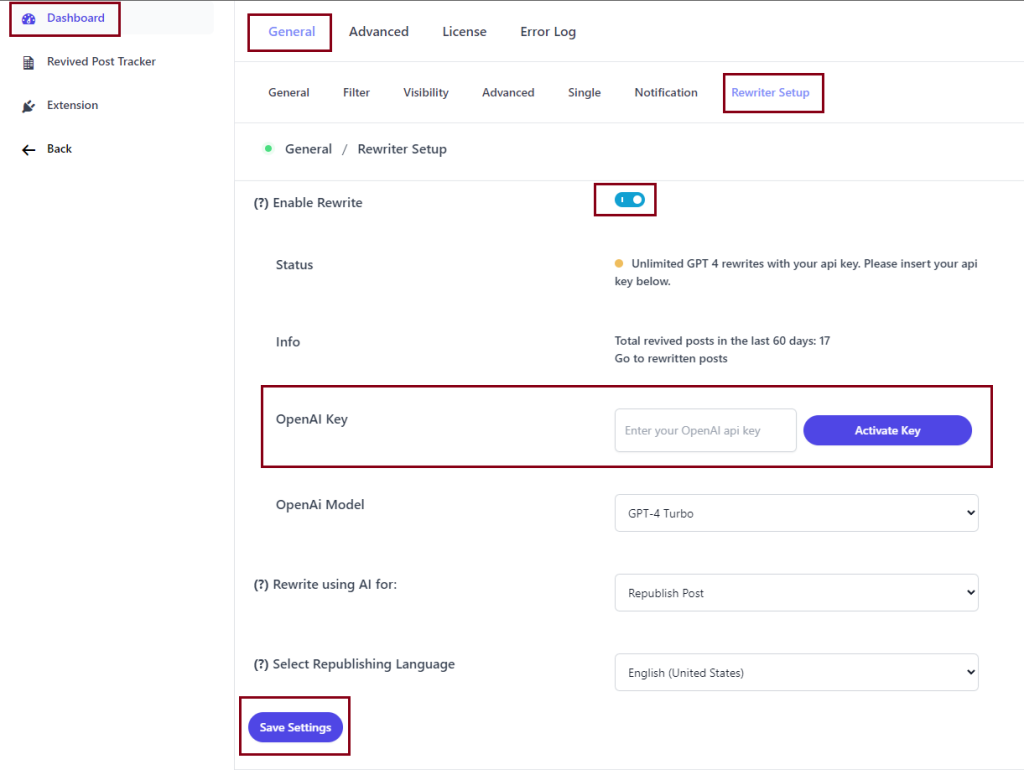Image resolution: width=1024 pixels, height=770 pixels.
Task: Open the OpenAi Model dropdown
Action: 796,513
